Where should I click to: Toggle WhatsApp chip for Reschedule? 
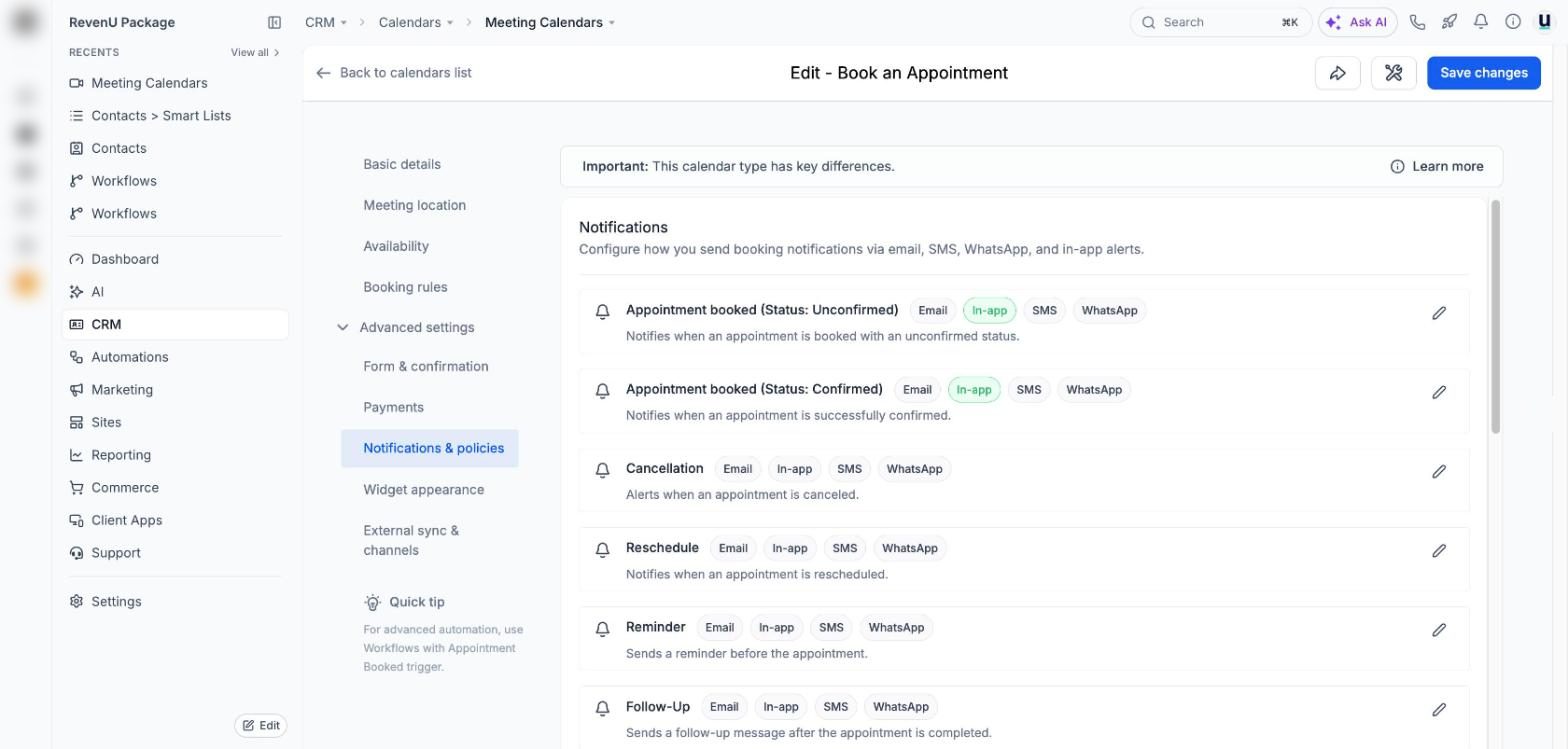(x=910, y=548)
